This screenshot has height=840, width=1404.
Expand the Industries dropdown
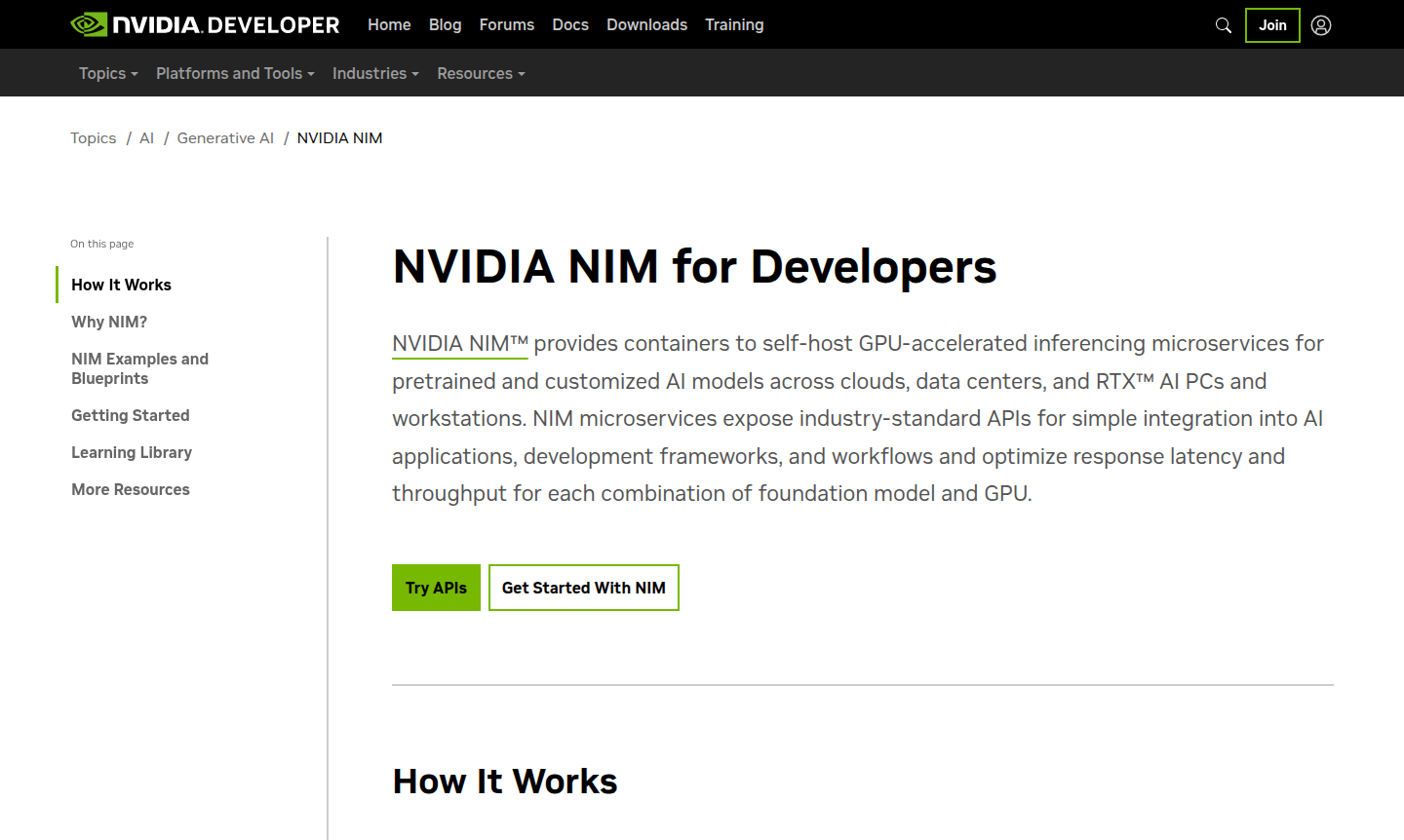(375, 73)
